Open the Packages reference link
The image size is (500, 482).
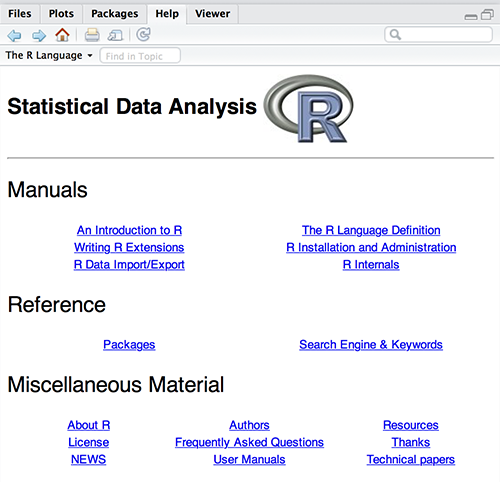click(129, 345)
